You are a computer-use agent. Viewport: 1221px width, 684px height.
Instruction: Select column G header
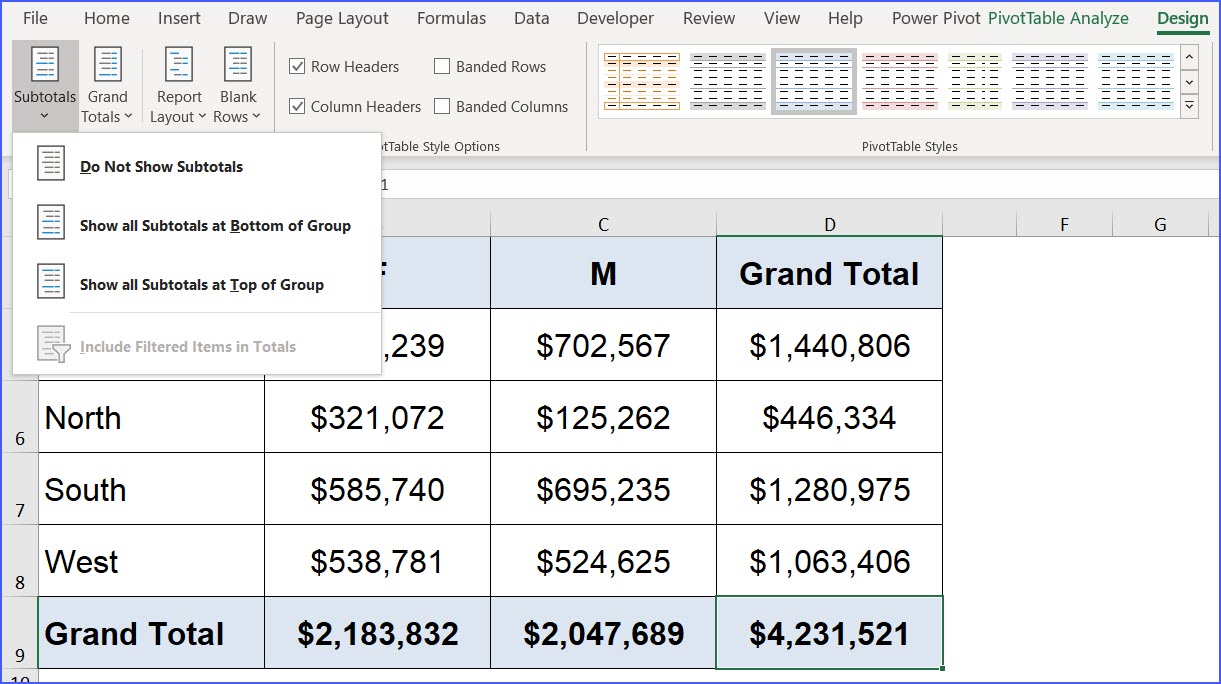tap(1160, 225)
